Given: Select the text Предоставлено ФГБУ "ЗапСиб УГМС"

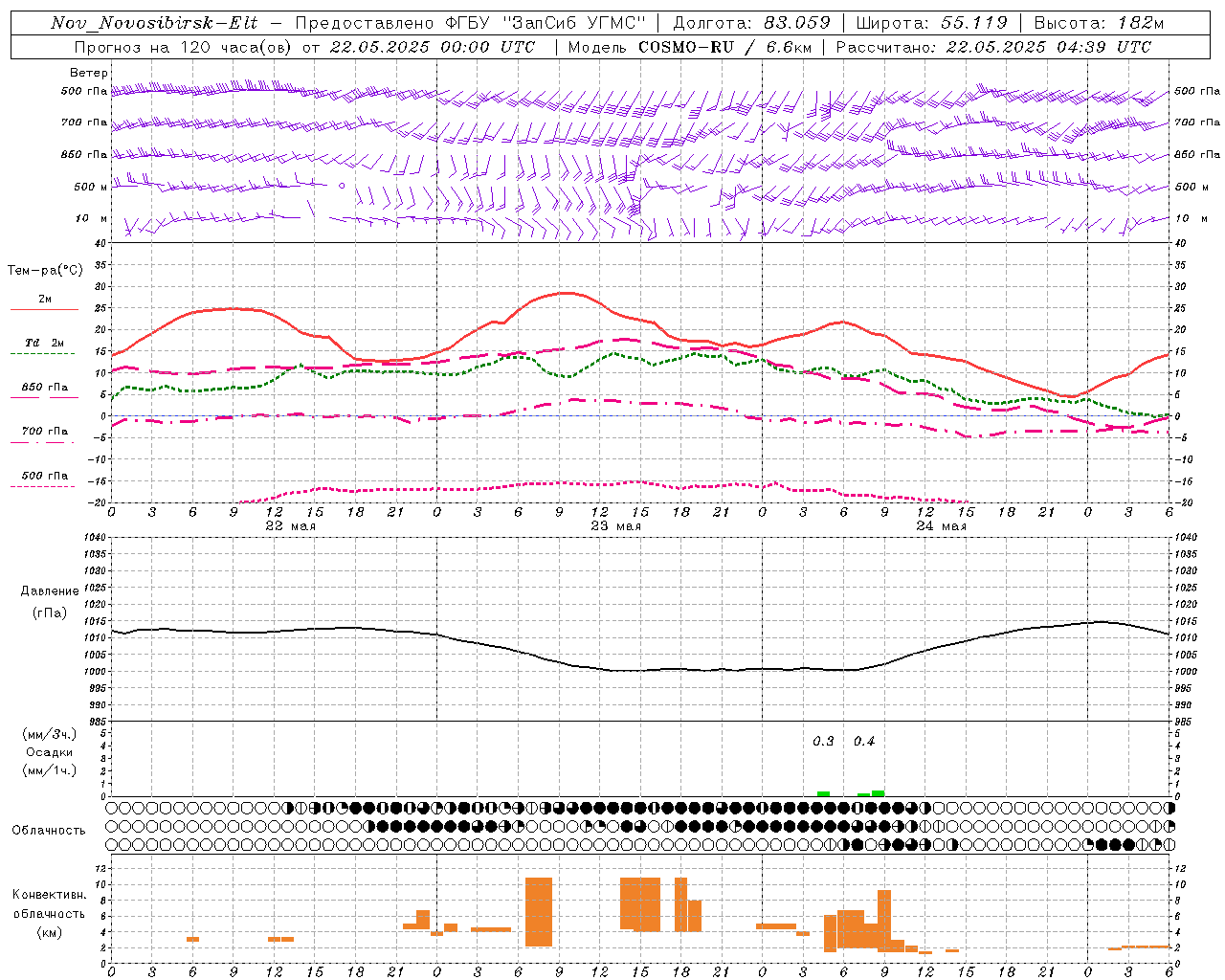Looking at the screenshot, I should [471, 23].
